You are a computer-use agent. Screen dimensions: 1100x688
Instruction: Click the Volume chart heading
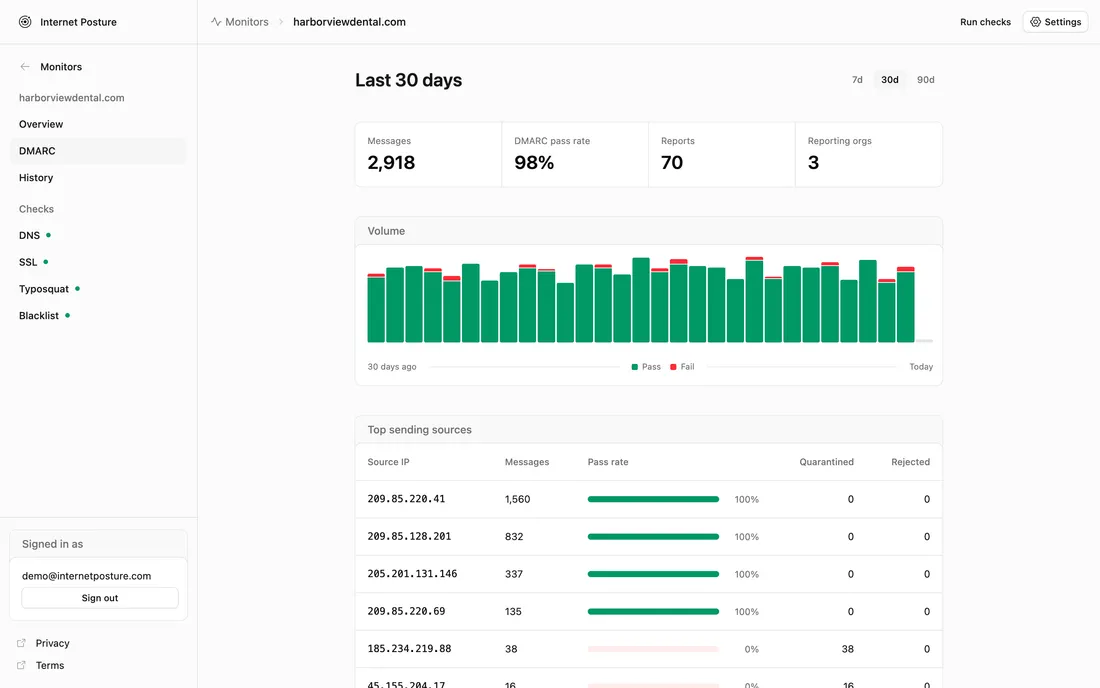pos(386,231)
